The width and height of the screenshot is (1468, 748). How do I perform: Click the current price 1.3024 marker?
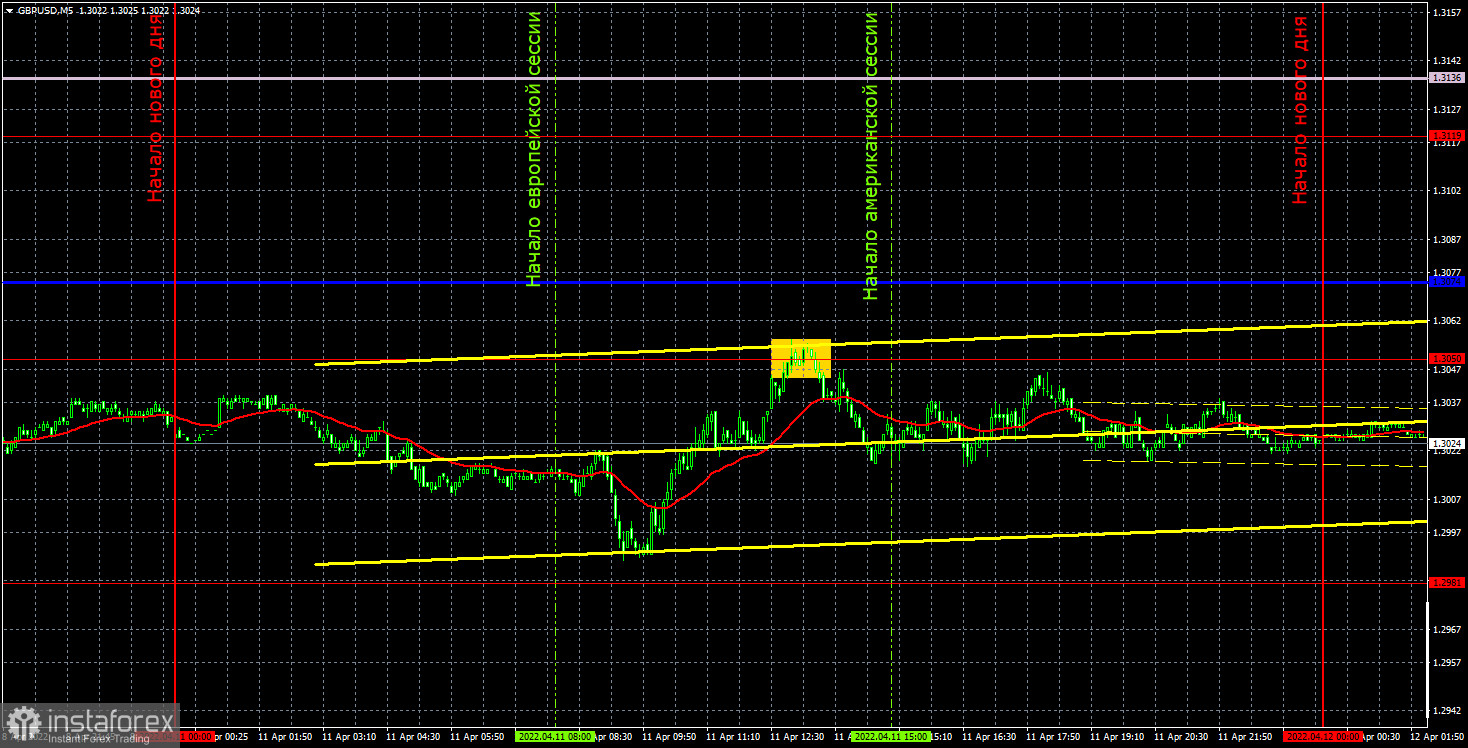(1447, 443)
